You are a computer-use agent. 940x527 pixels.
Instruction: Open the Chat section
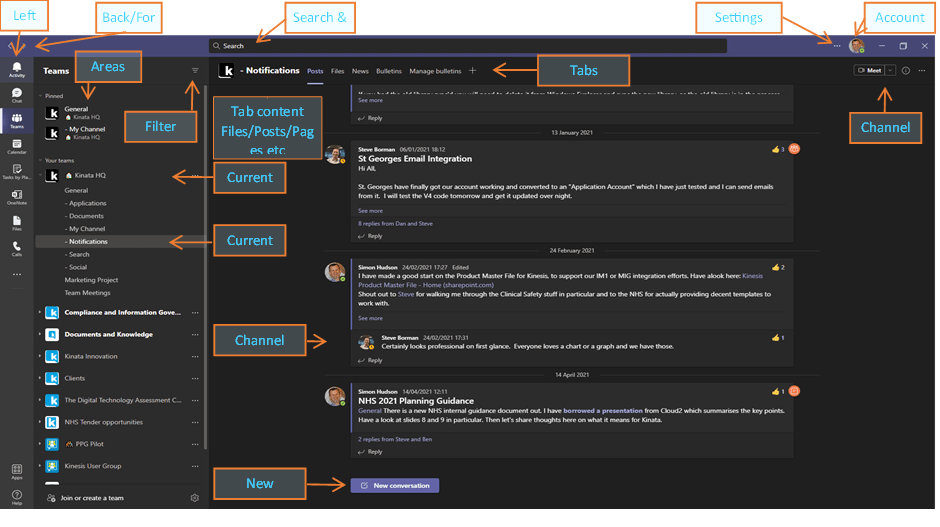coord(17,95)
